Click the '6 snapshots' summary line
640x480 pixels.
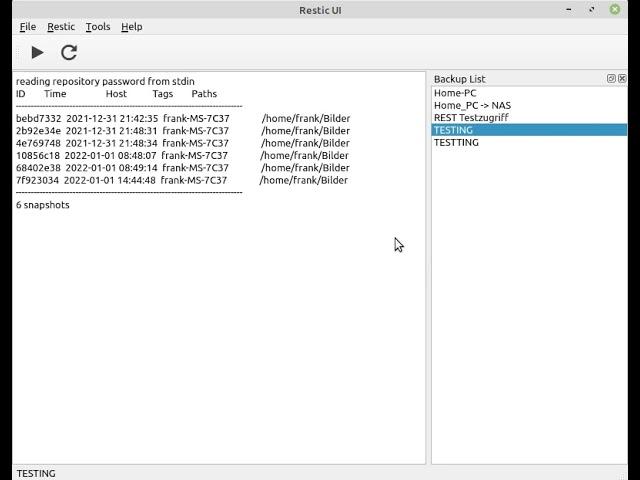coord(42,205)
